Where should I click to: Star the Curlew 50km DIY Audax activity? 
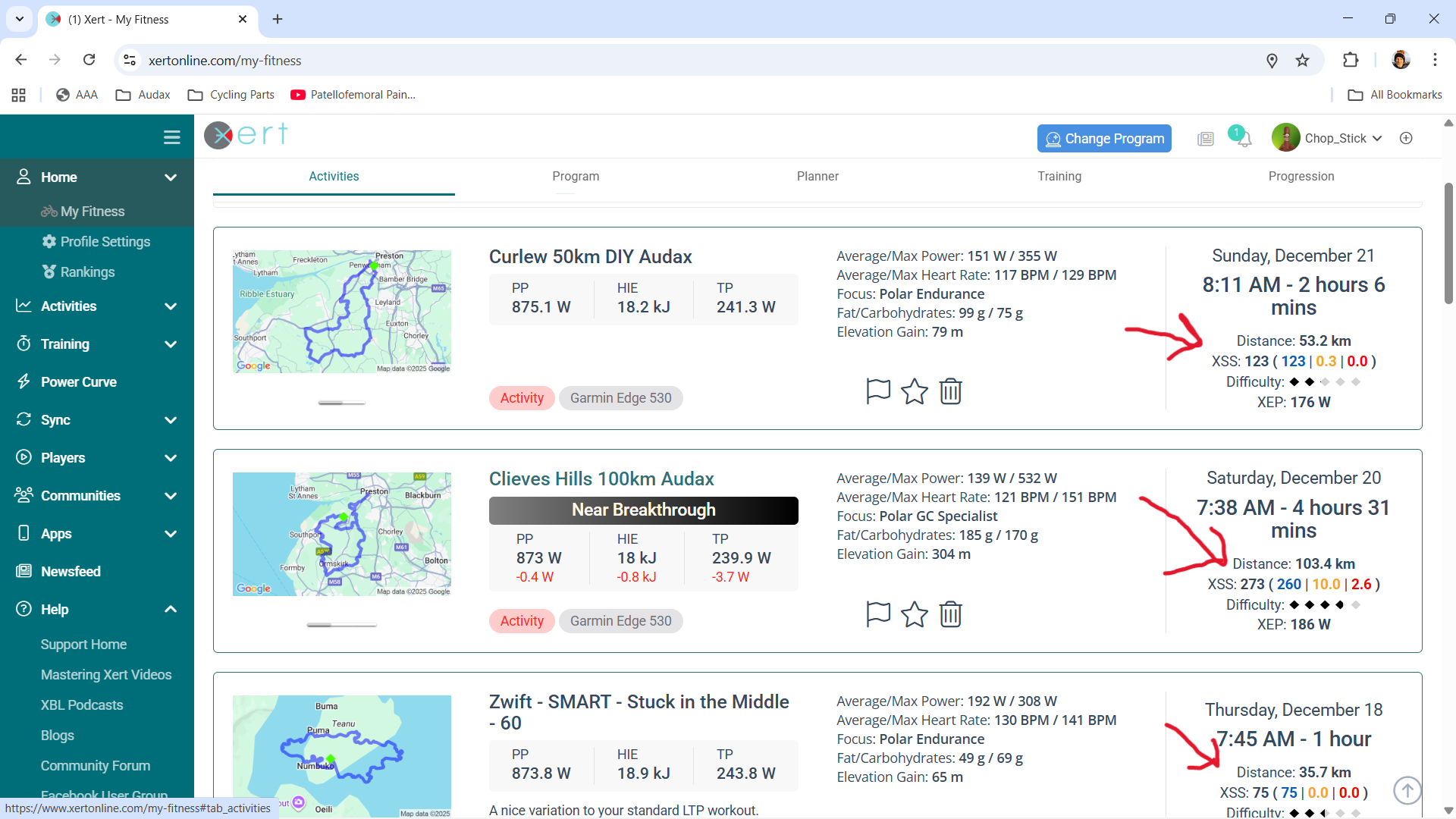click(x=914, y=391)
